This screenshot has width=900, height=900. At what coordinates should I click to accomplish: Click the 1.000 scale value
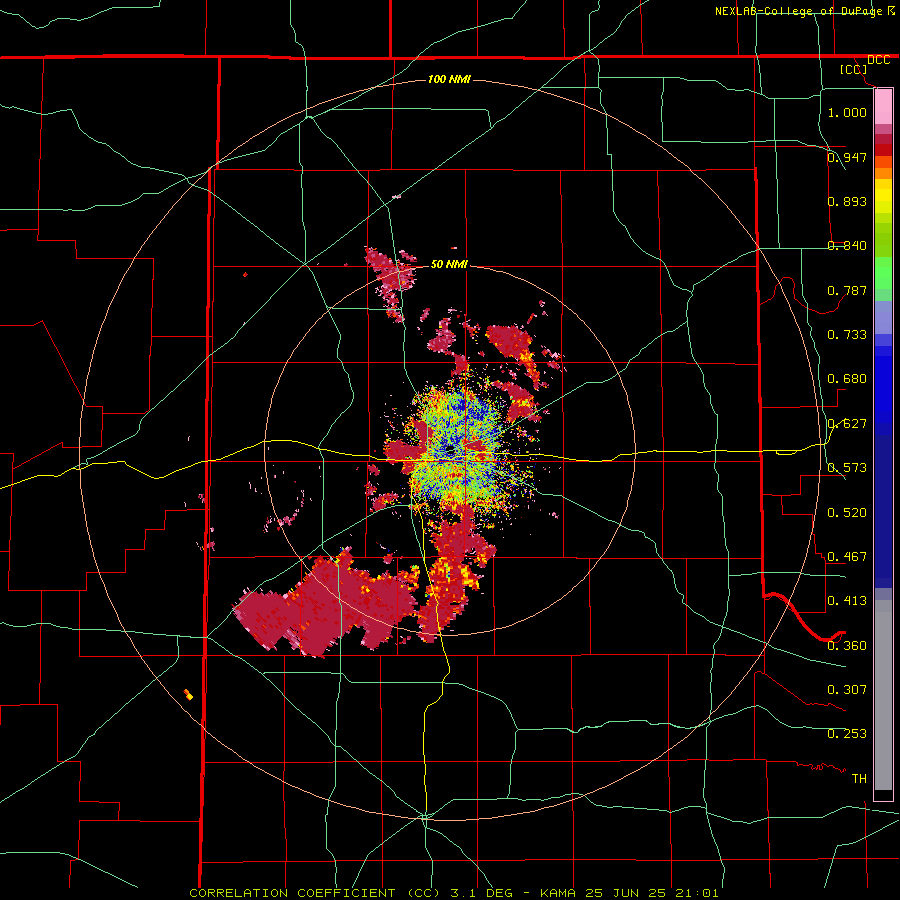point(847,112)
